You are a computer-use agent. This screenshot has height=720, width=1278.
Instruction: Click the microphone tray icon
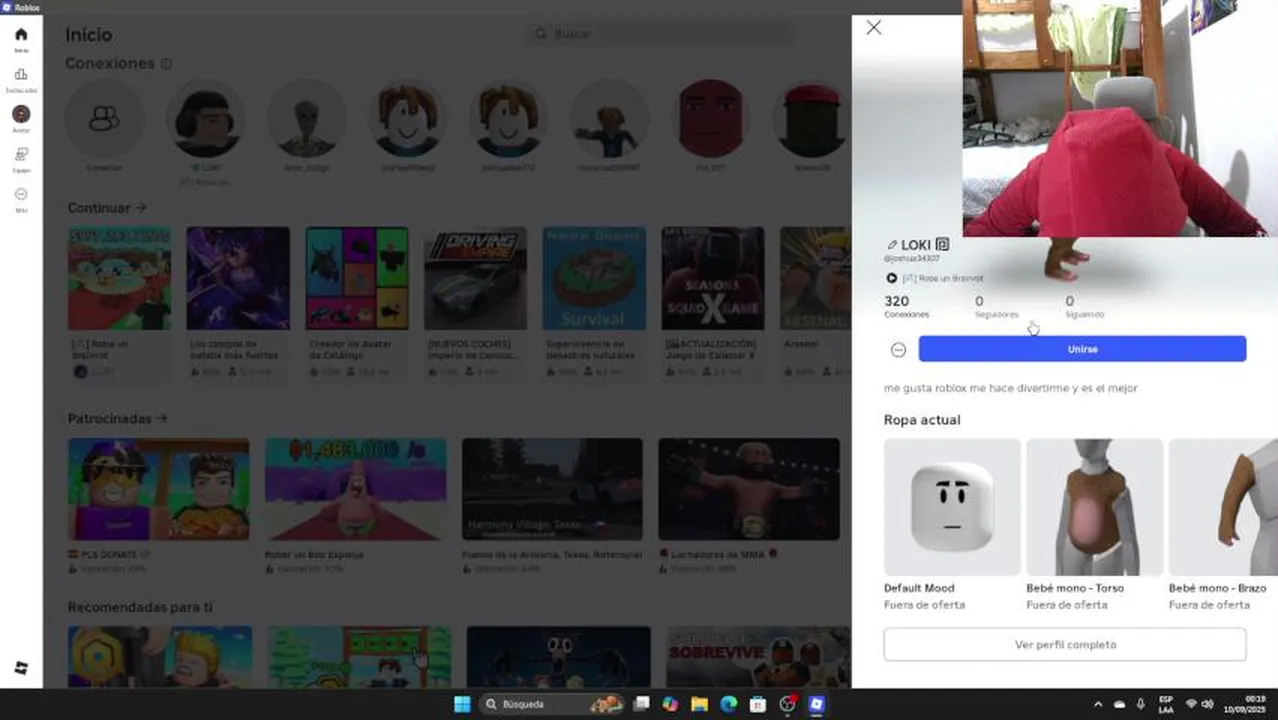click(x=1141, y=704)
